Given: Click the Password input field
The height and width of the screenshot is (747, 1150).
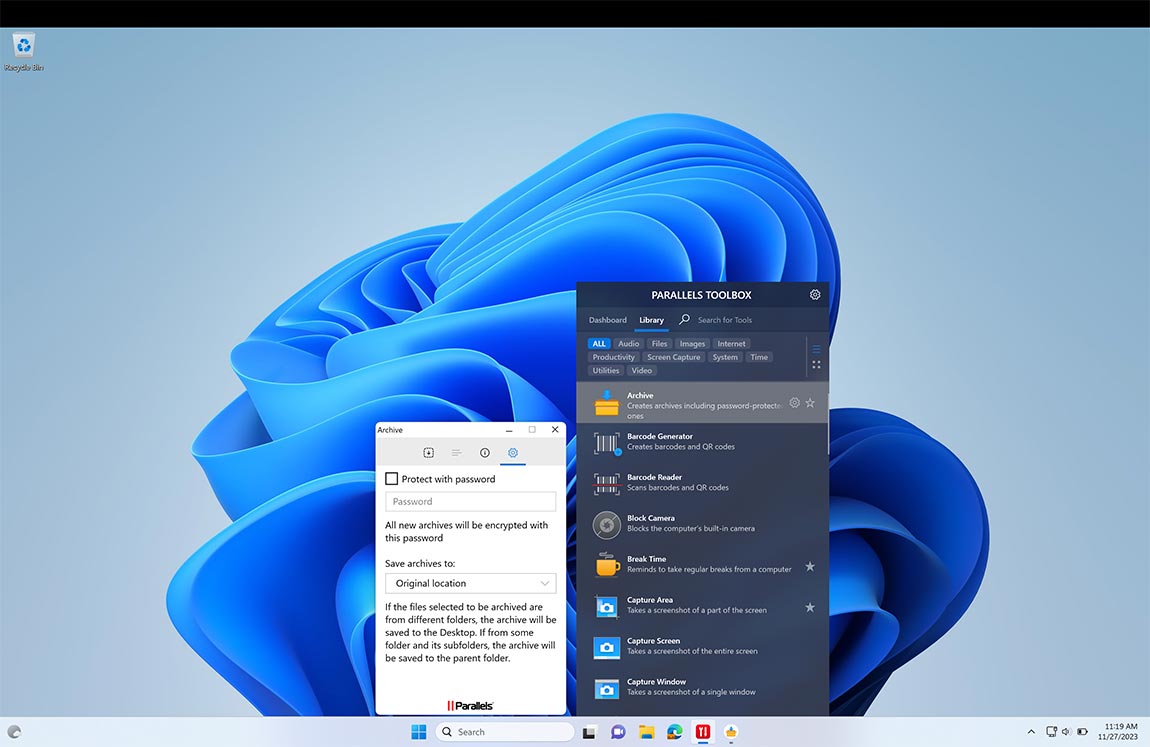Looking at the screenshot, I should point(470,501).
